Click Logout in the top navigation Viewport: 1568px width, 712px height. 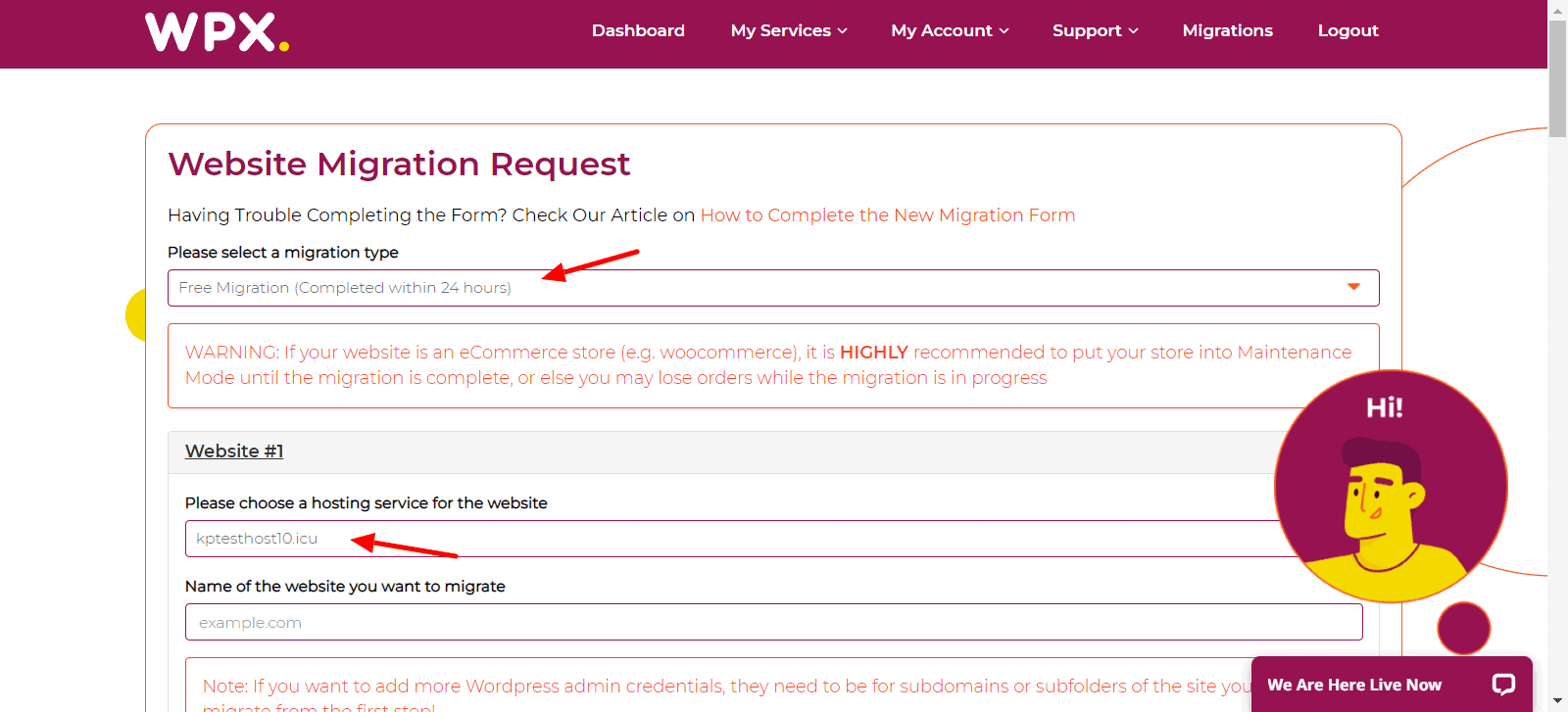pos(1347,30)
